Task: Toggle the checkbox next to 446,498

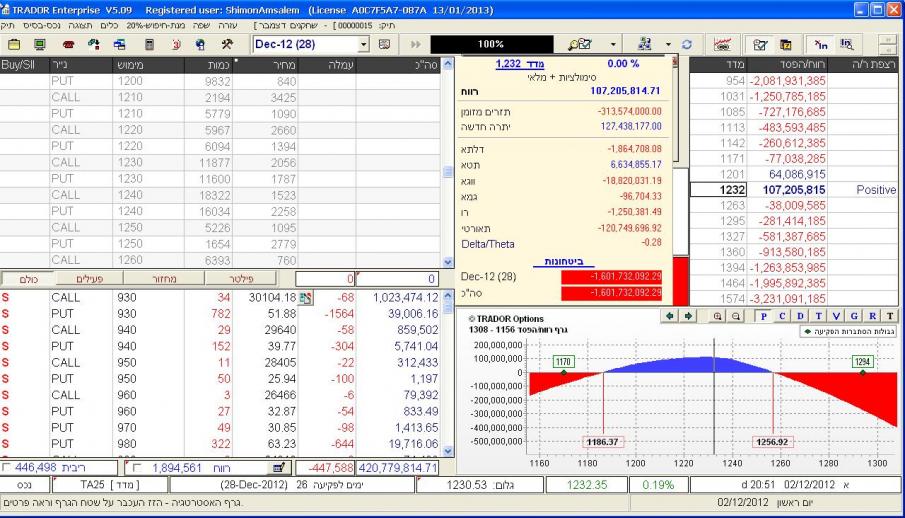Action: click(9, 467)
